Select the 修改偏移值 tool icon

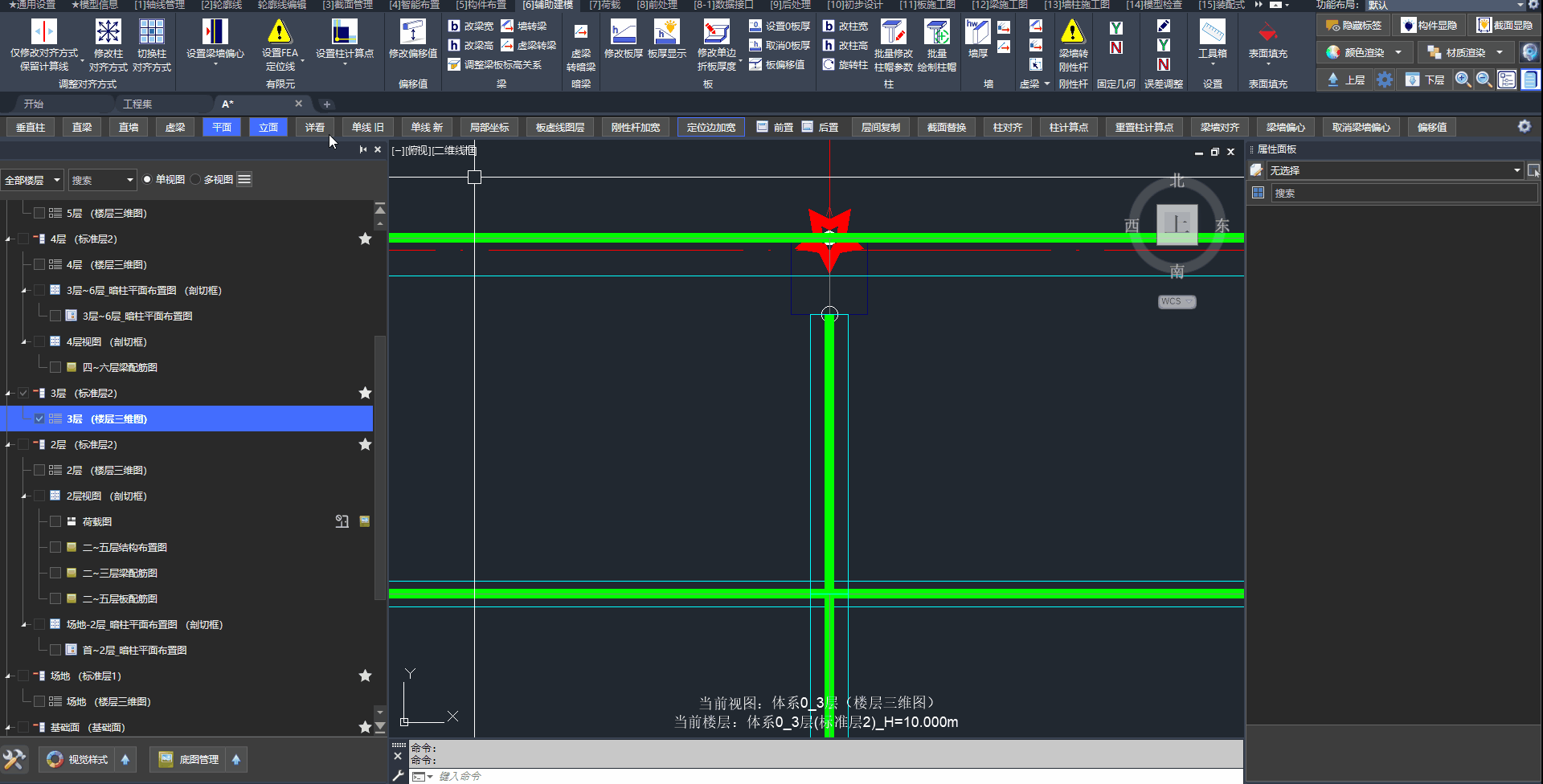[412, 32]
